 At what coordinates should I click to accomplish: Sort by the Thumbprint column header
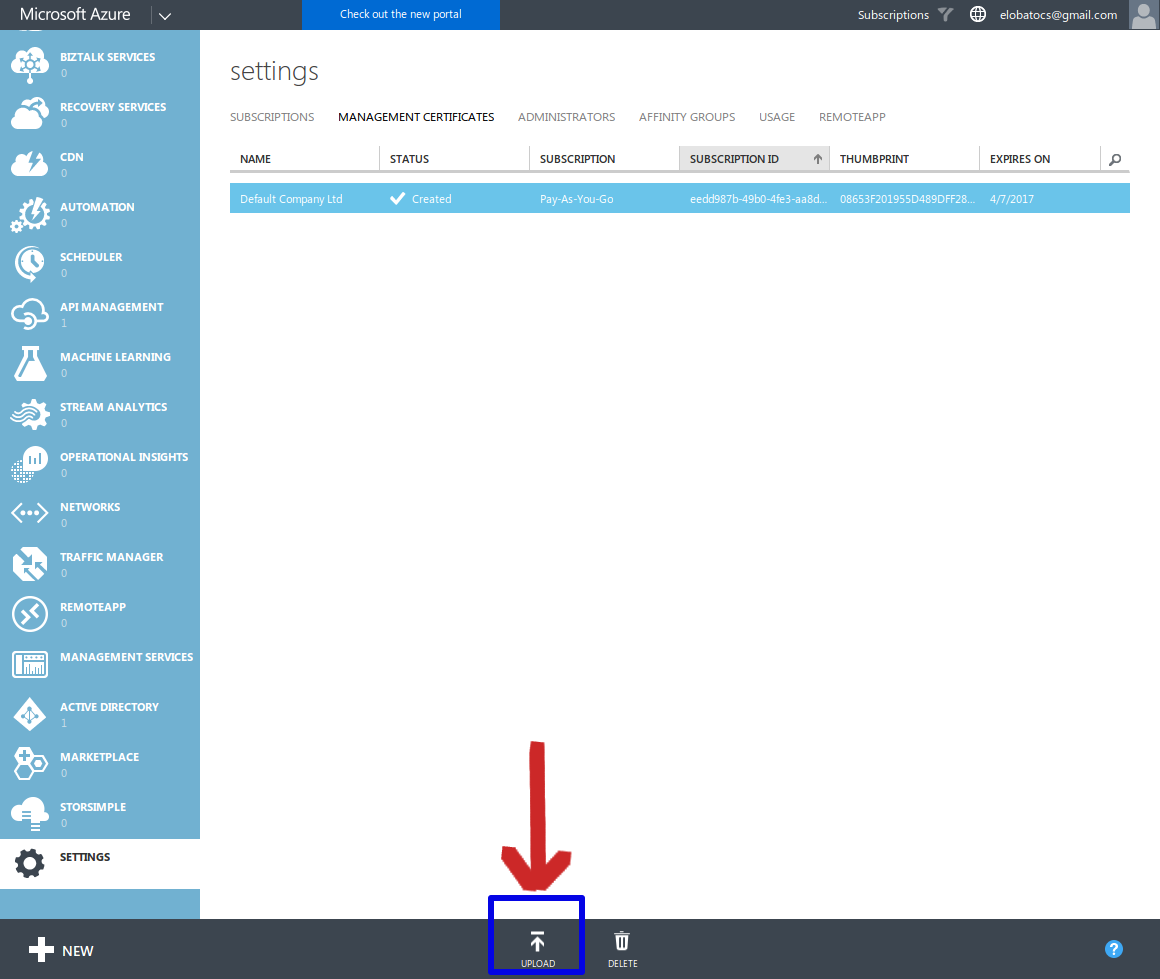904,159
